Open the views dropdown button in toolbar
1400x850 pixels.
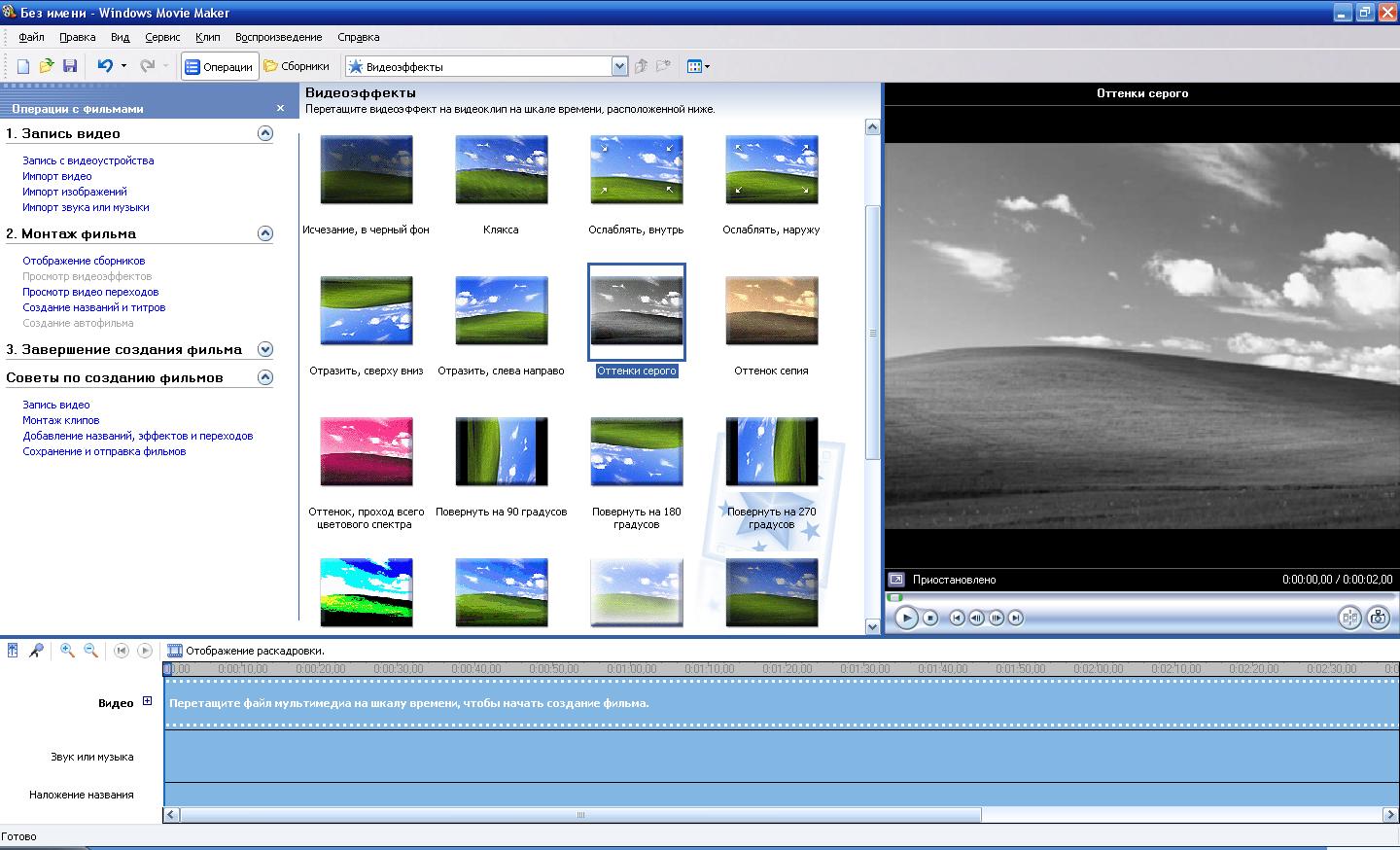coord(698,66)
